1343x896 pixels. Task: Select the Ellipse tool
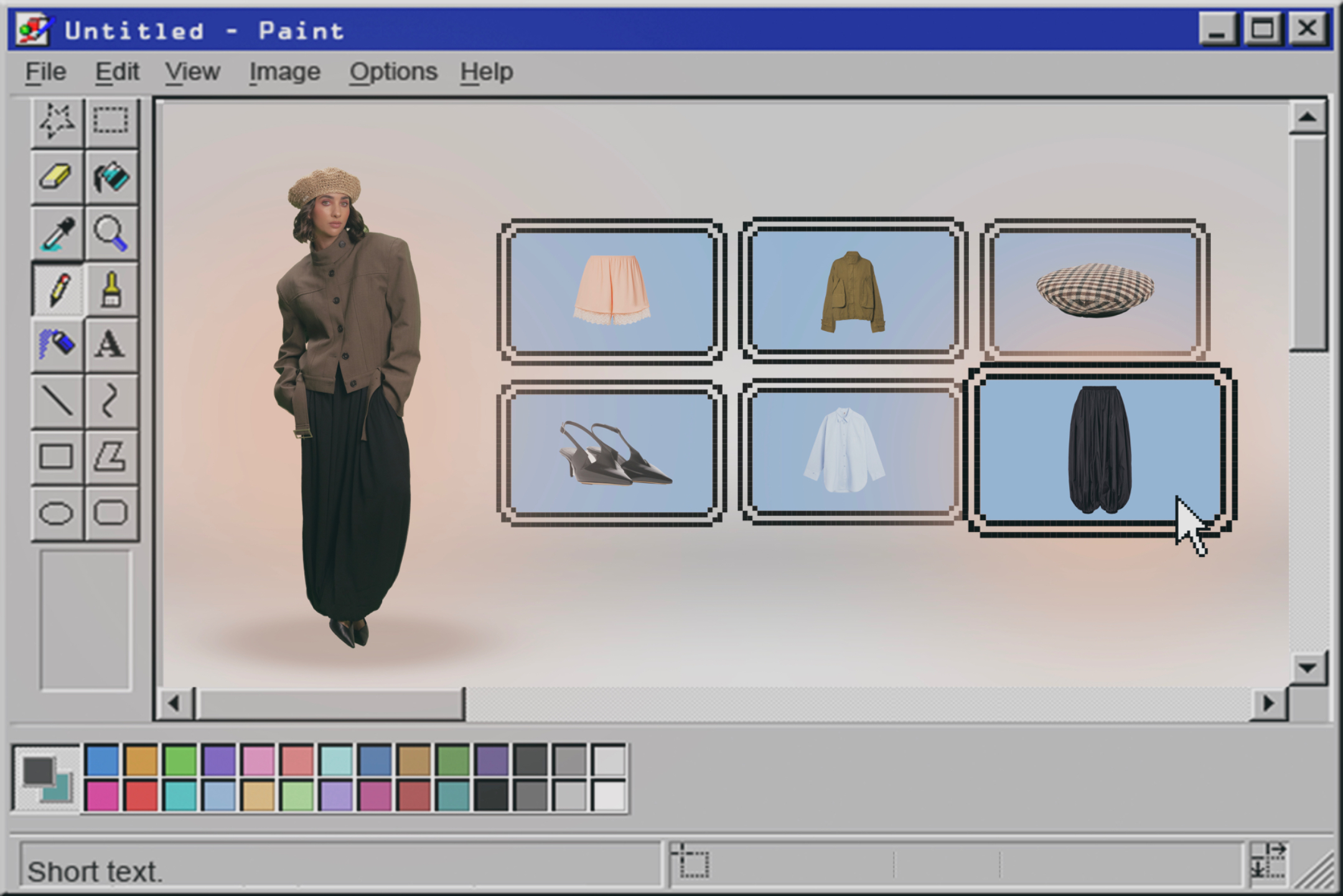57,513
